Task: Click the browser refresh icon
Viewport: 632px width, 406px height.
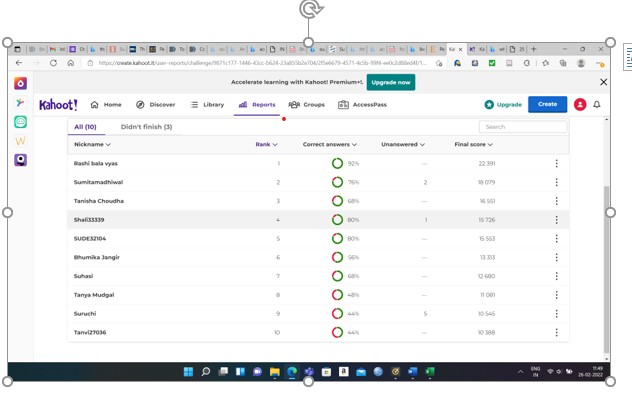Action: 53,63
